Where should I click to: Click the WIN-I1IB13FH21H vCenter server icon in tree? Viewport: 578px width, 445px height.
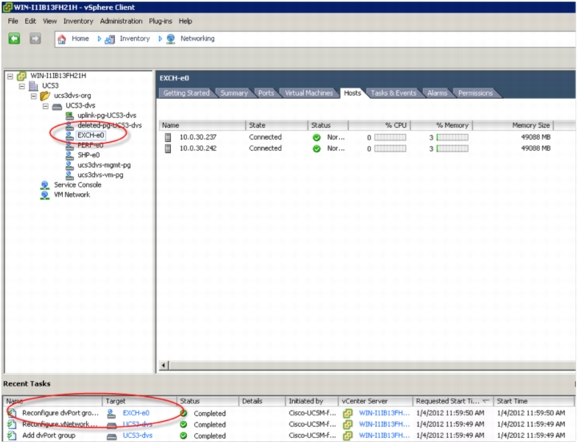[22, 76]
